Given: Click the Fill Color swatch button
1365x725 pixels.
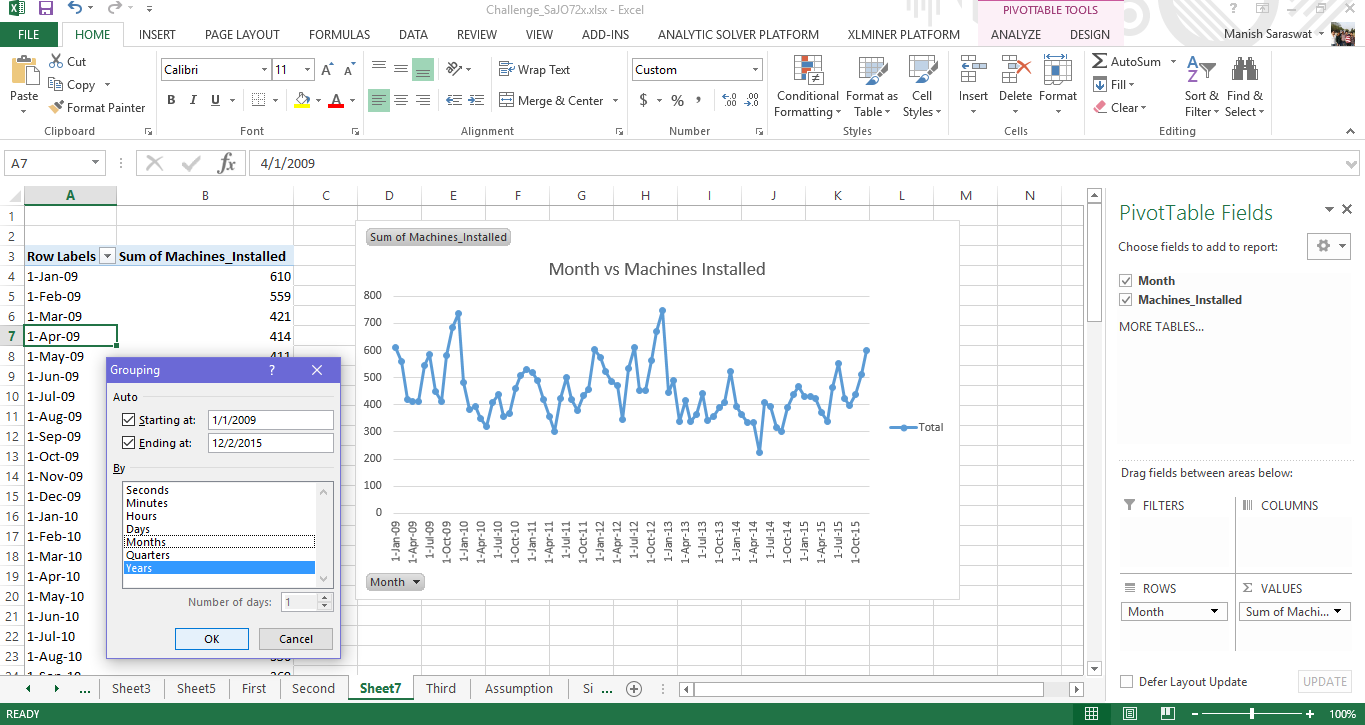Looking at the screenshot, I should point(302,101).
